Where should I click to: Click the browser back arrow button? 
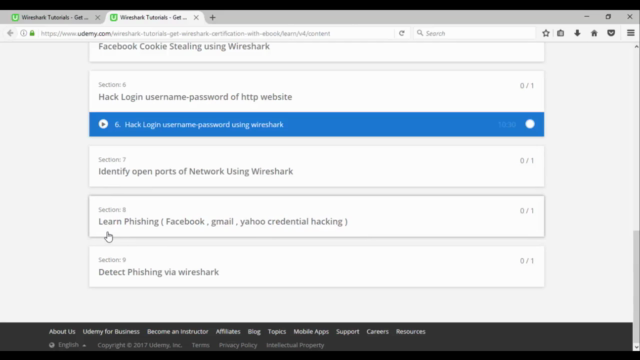point(10,33)
